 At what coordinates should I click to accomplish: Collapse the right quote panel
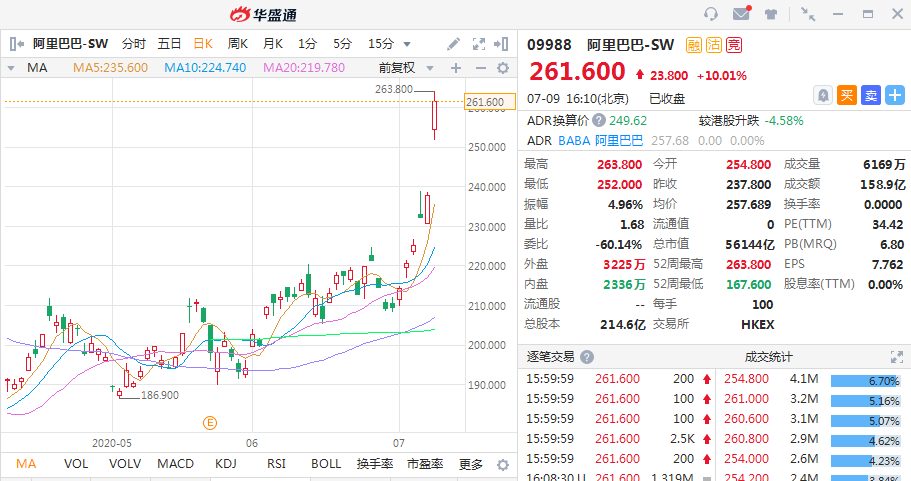[503, 44]
